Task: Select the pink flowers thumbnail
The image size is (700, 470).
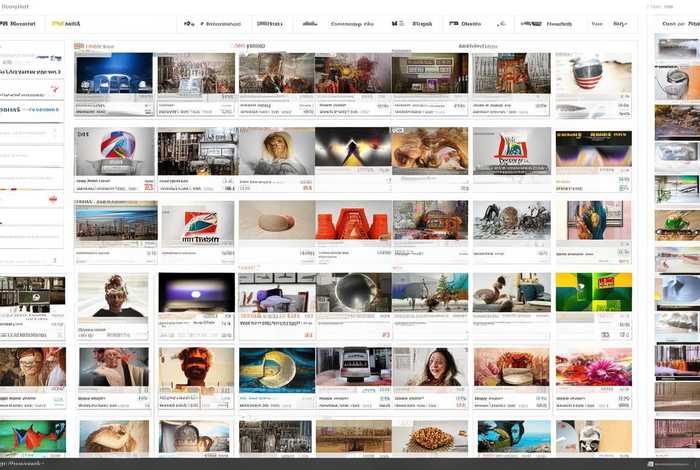Action: pyautogui.click(x=592, y=367)
